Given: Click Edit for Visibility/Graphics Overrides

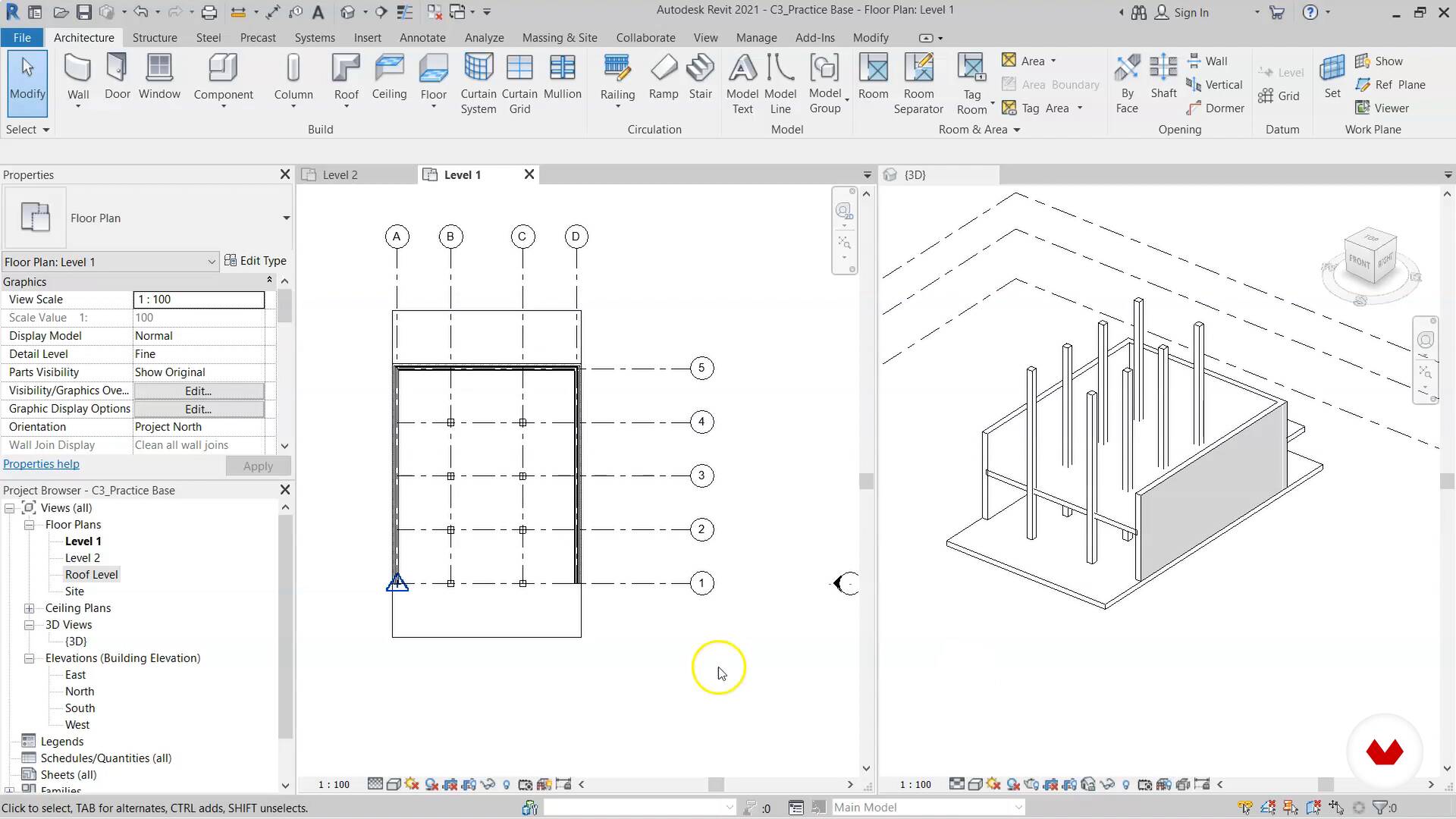Looking at the screenshot, I should pos(199,391).
